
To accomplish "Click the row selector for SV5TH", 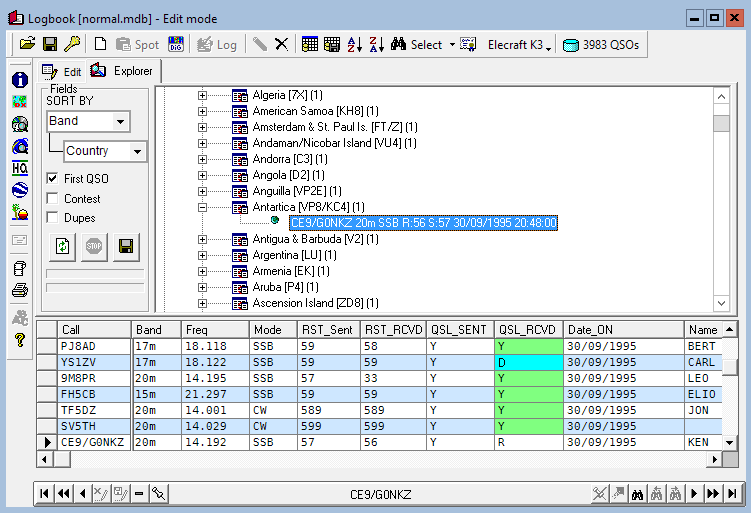I will [47, 426].
